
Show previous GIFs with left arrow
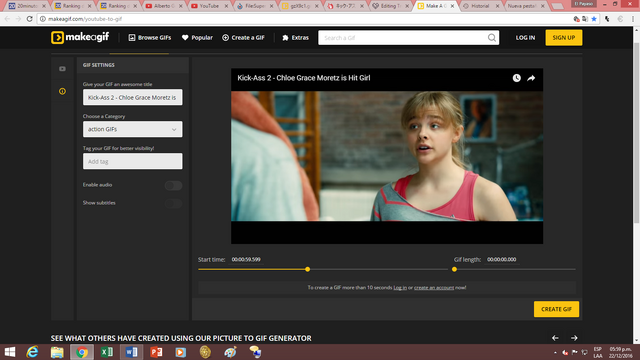point(555,338)
